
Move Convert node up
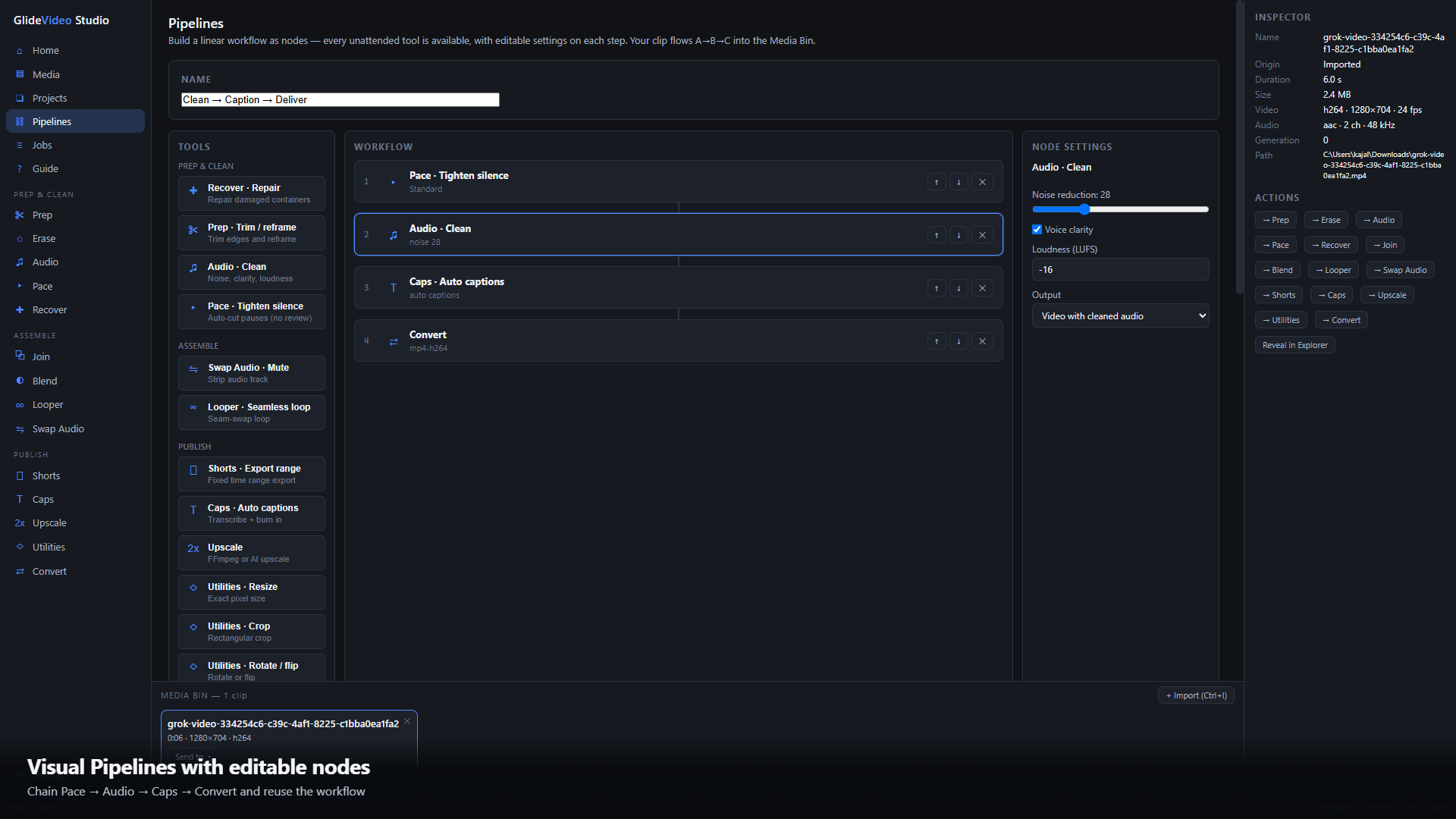(937, 341)
